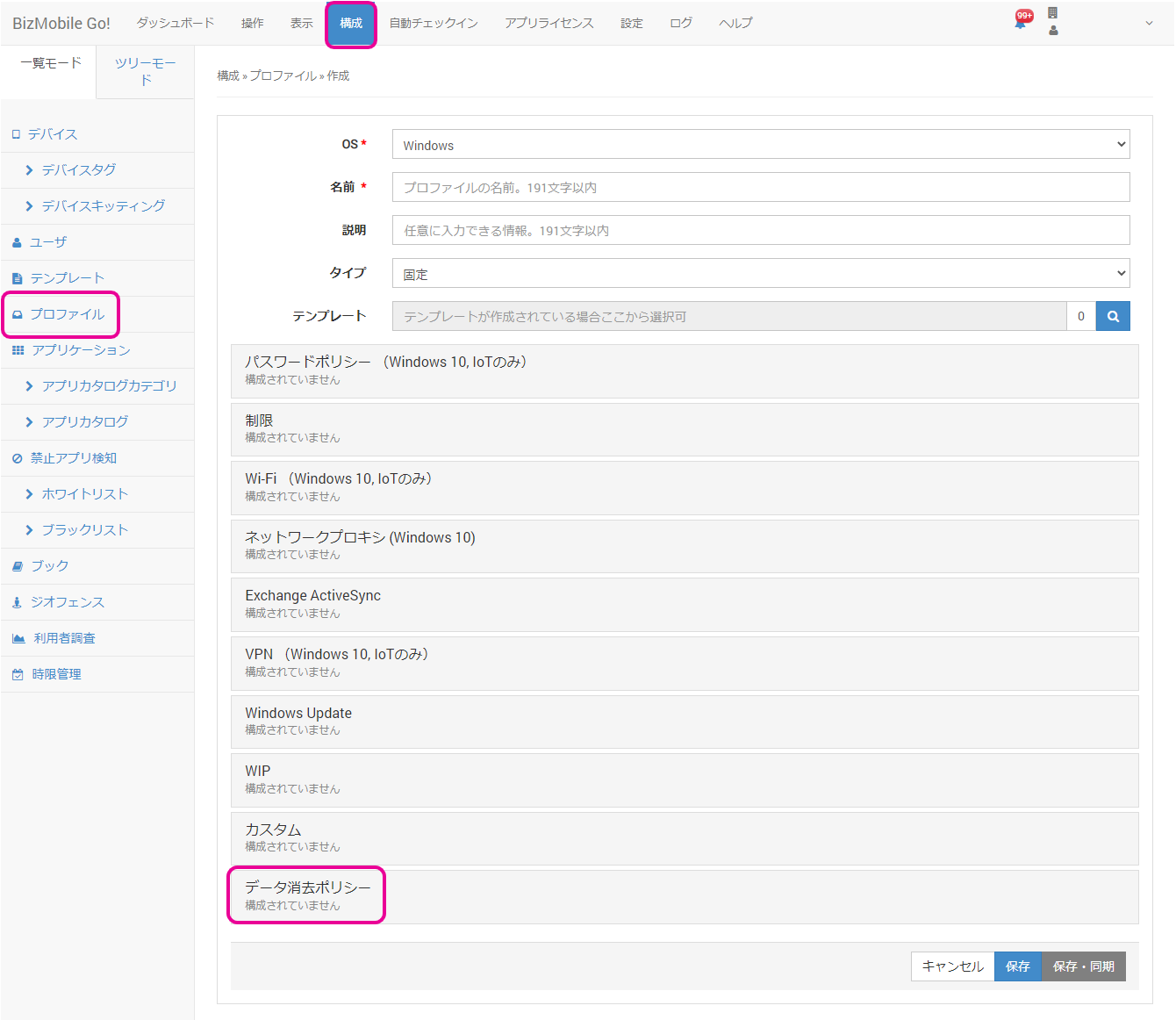Image resolution: width=1176 pixels, height=1020 pixels.
Task: Click the 名前 profile name input field
Action: [x=760, y=188]
